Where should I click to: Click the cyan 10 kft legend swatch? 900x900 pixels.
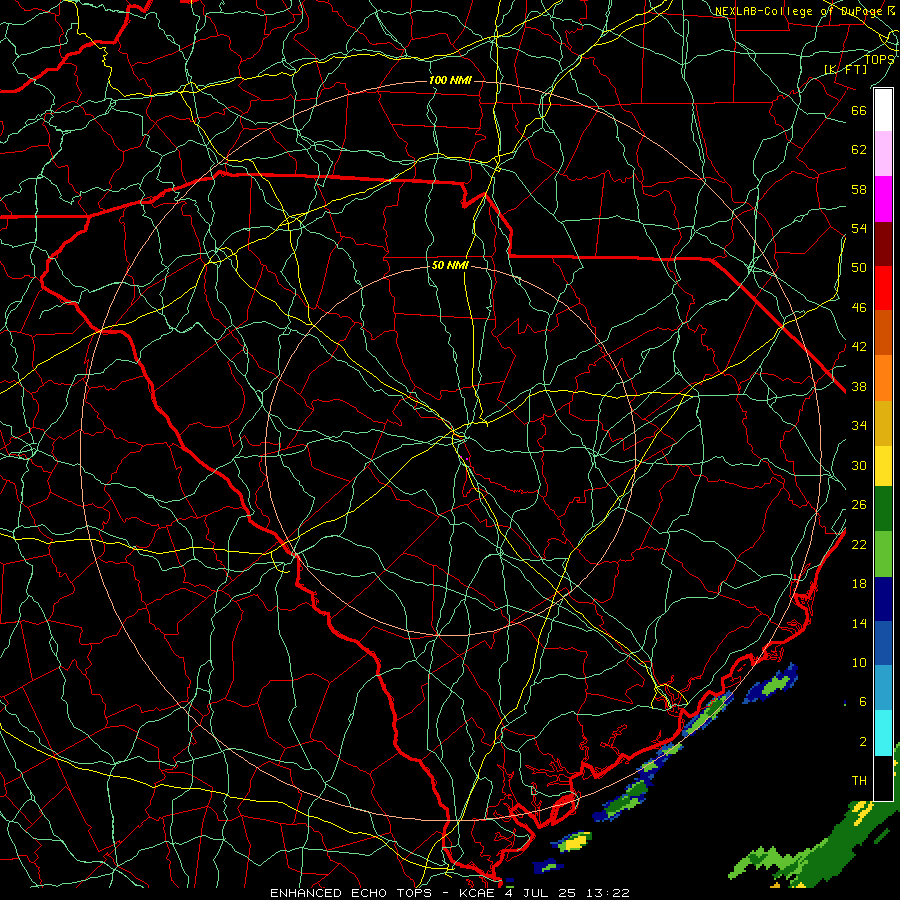(883, 732)
